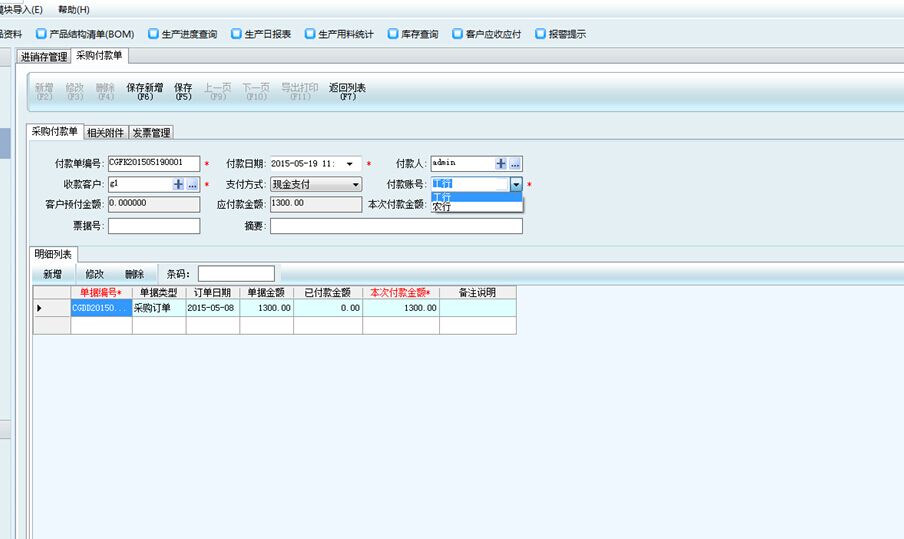Image resolution: width=904 pixels, height=539 pixels.
Task: Click 返回列表 to return to list
Action: pos(347,91)
